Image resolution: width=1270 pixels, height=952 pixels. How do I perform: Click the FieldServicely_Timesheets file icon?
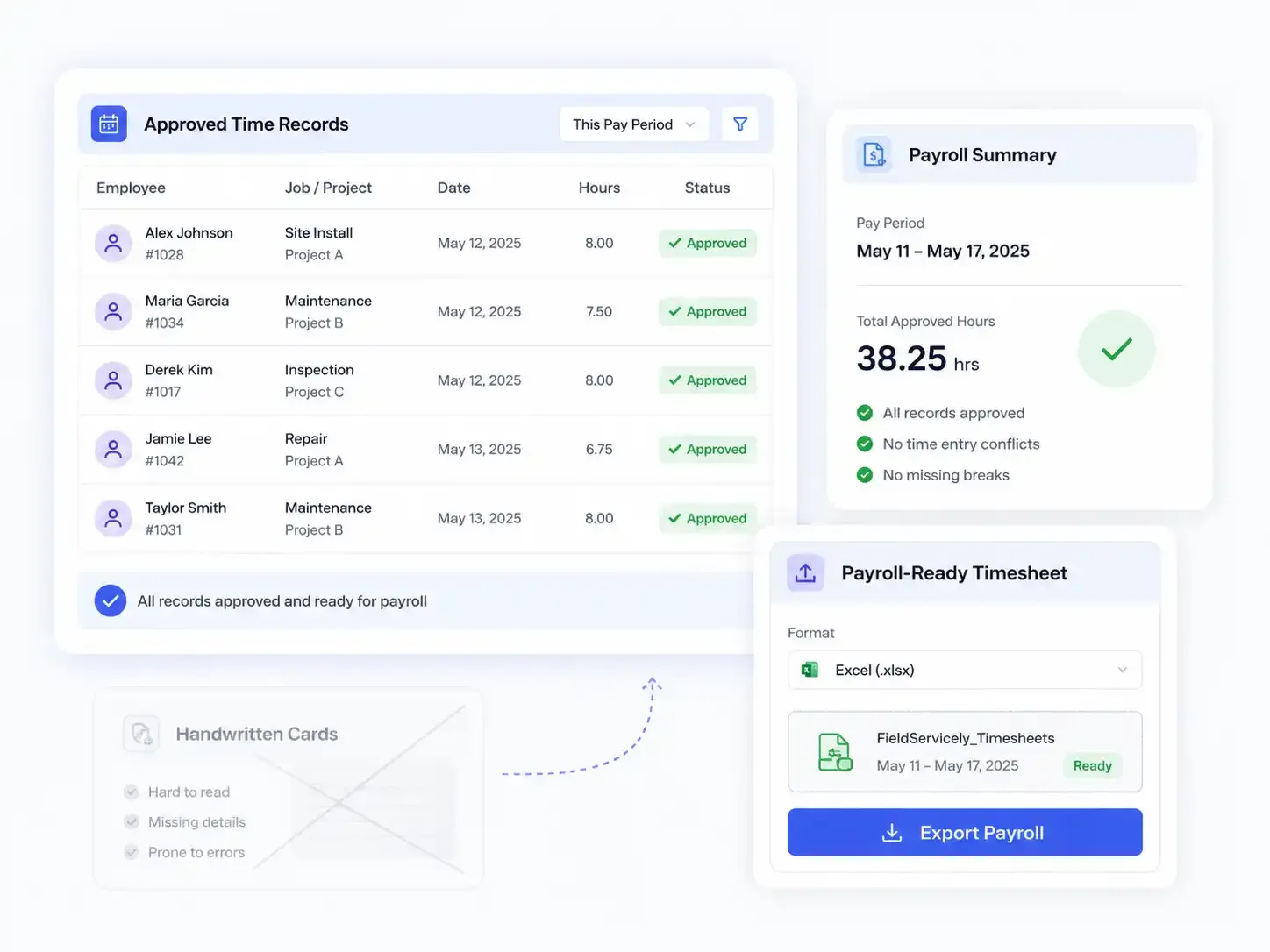click(x=834, y=752)
